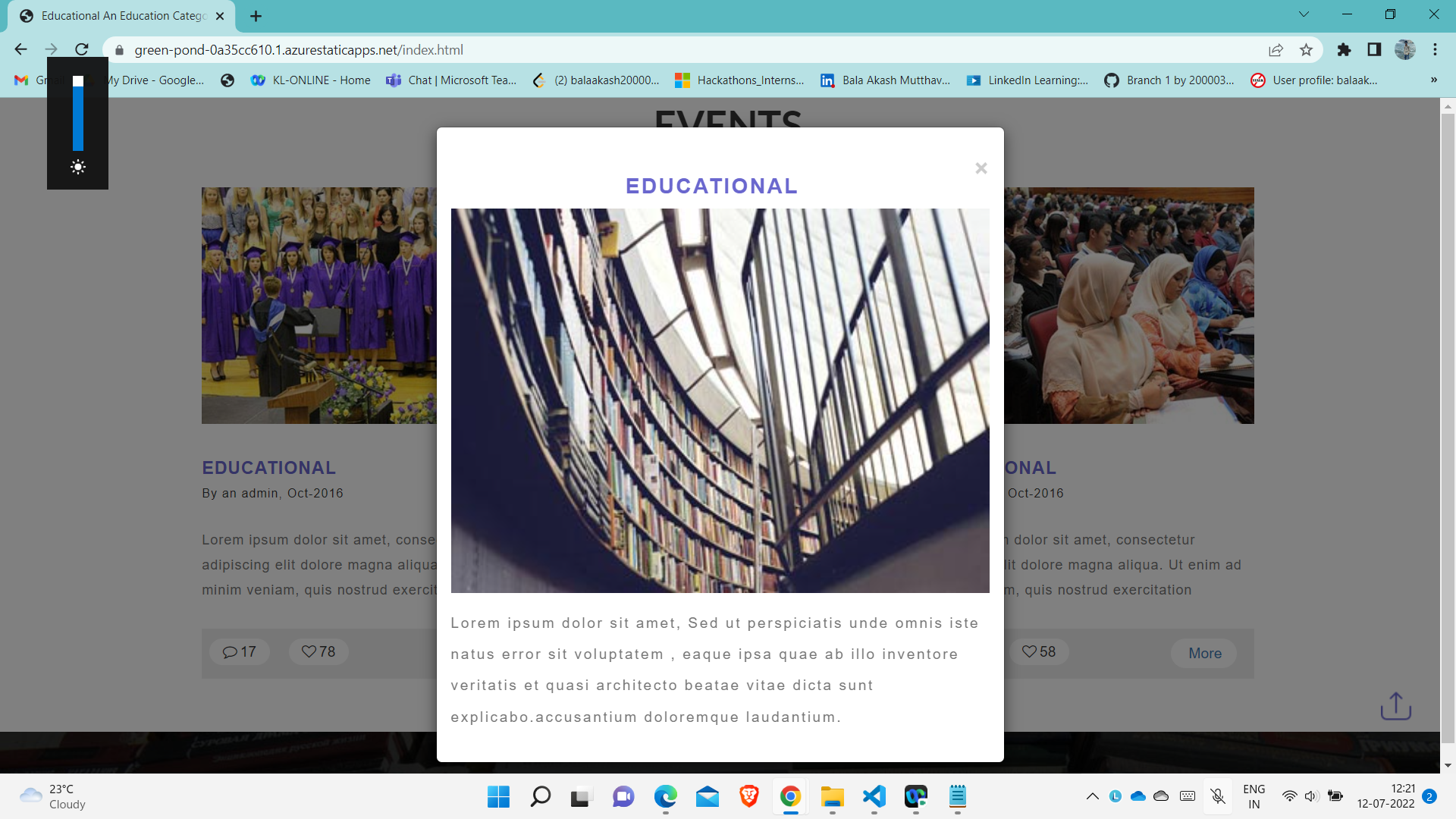This screenshot has width=1456, height=819.
Task: Open a new browser tab
Action: tap(256, 16)
